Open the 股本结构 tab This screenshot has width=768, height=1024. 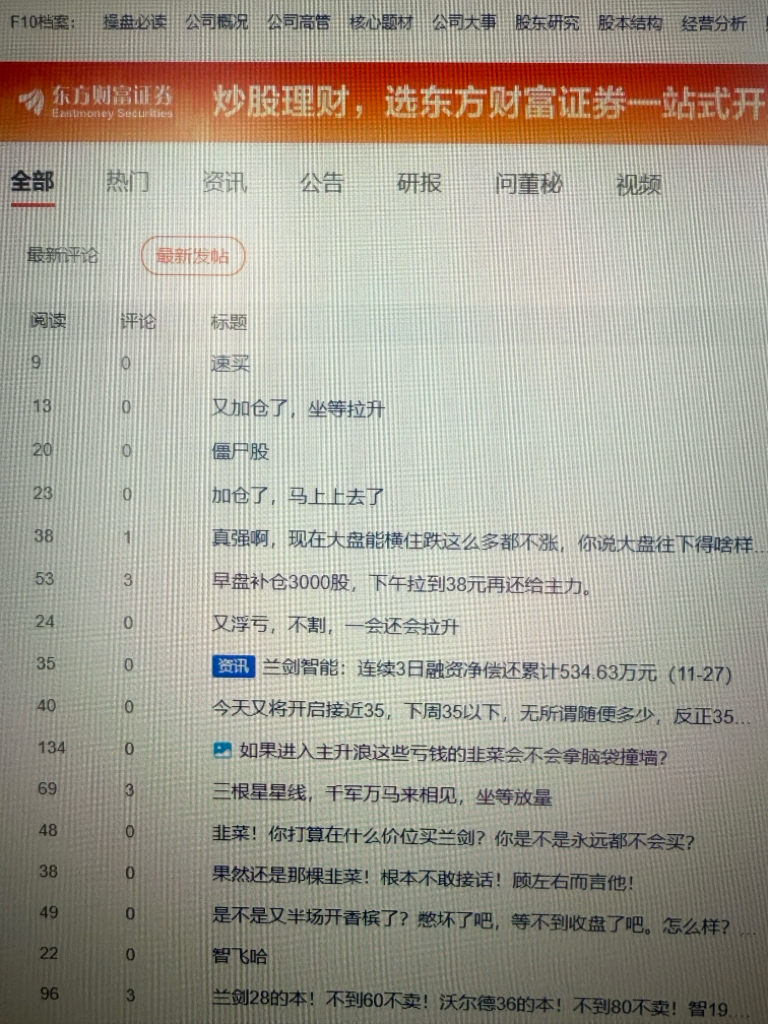(x=630, y=24)
